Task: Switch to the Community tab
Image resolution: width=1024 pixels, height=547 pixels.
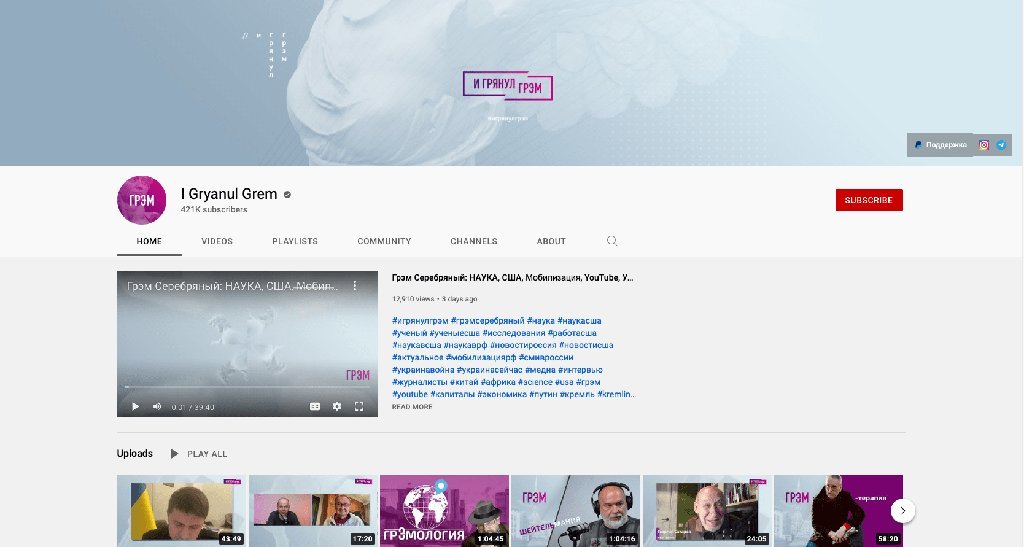Action: pyautogui.click(x=384, y=241)
